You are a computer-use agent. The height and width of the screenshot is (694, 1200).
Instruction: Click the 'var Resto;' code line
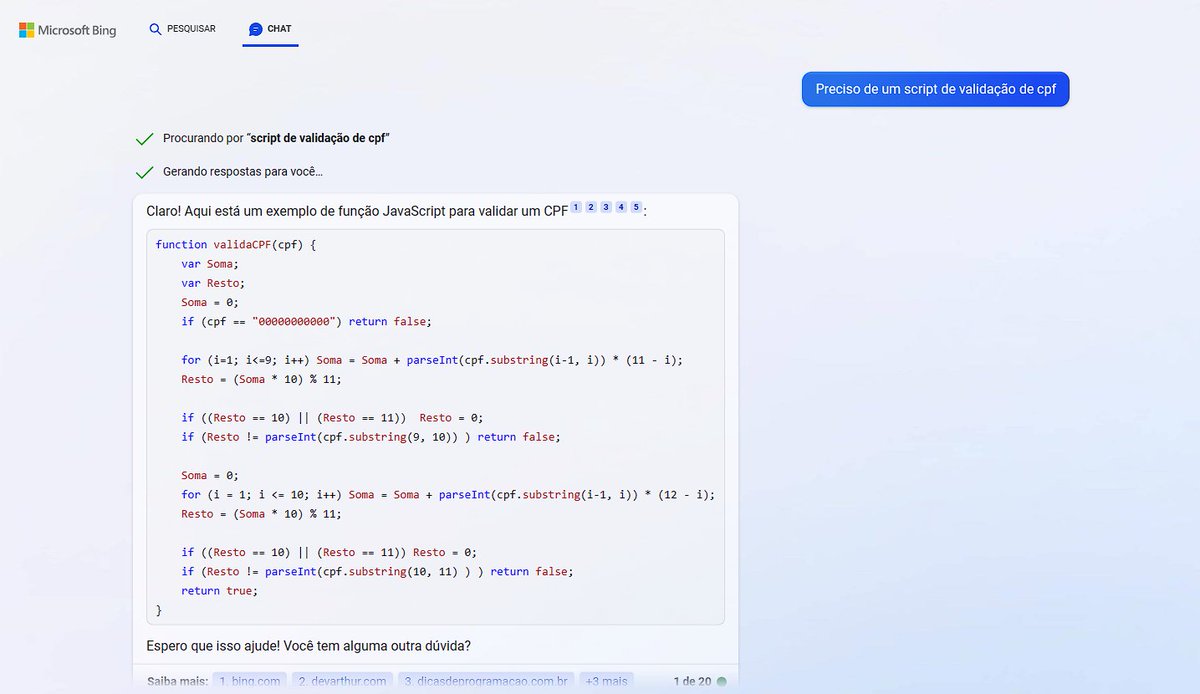tap(213, 283)
